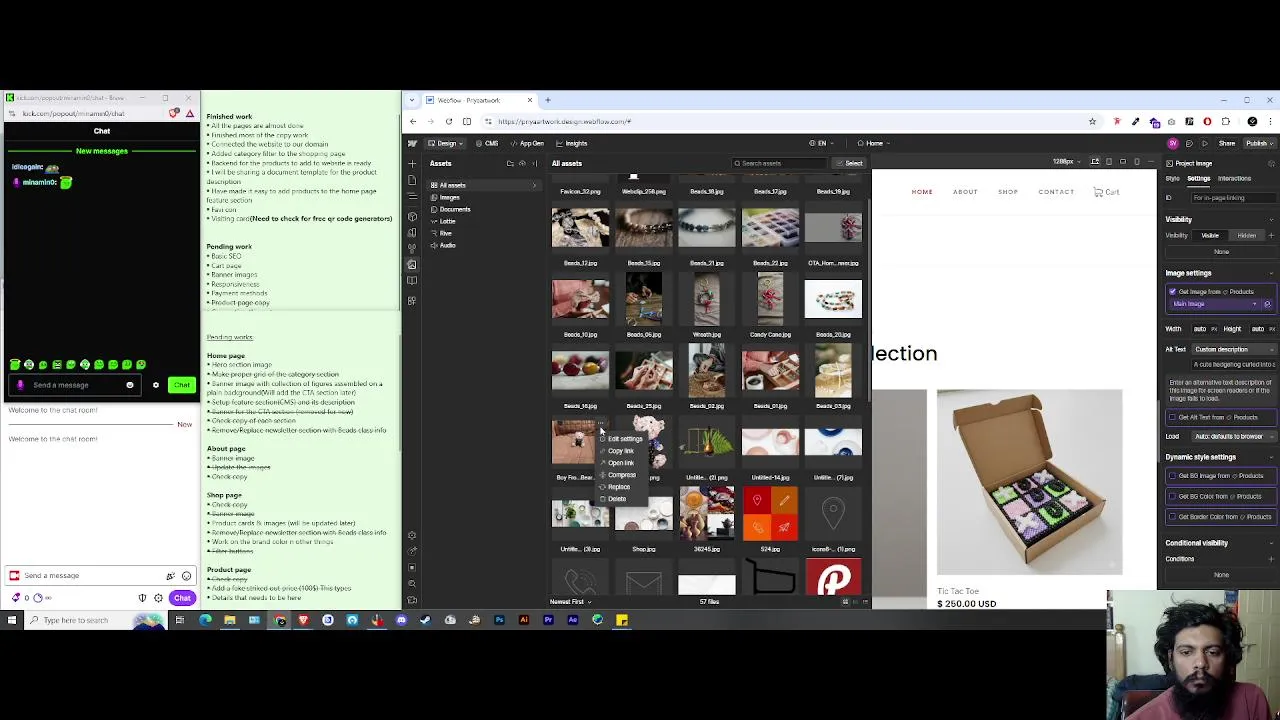Choose Replace in context menu

point(618,487)
